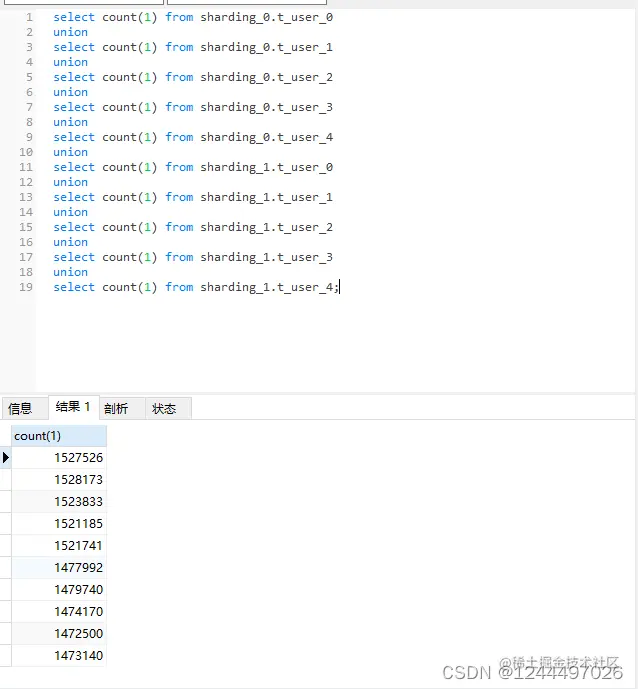The image size is (638, 689).
Task: Select the result cell 1477992
Action: pos(59,567)
